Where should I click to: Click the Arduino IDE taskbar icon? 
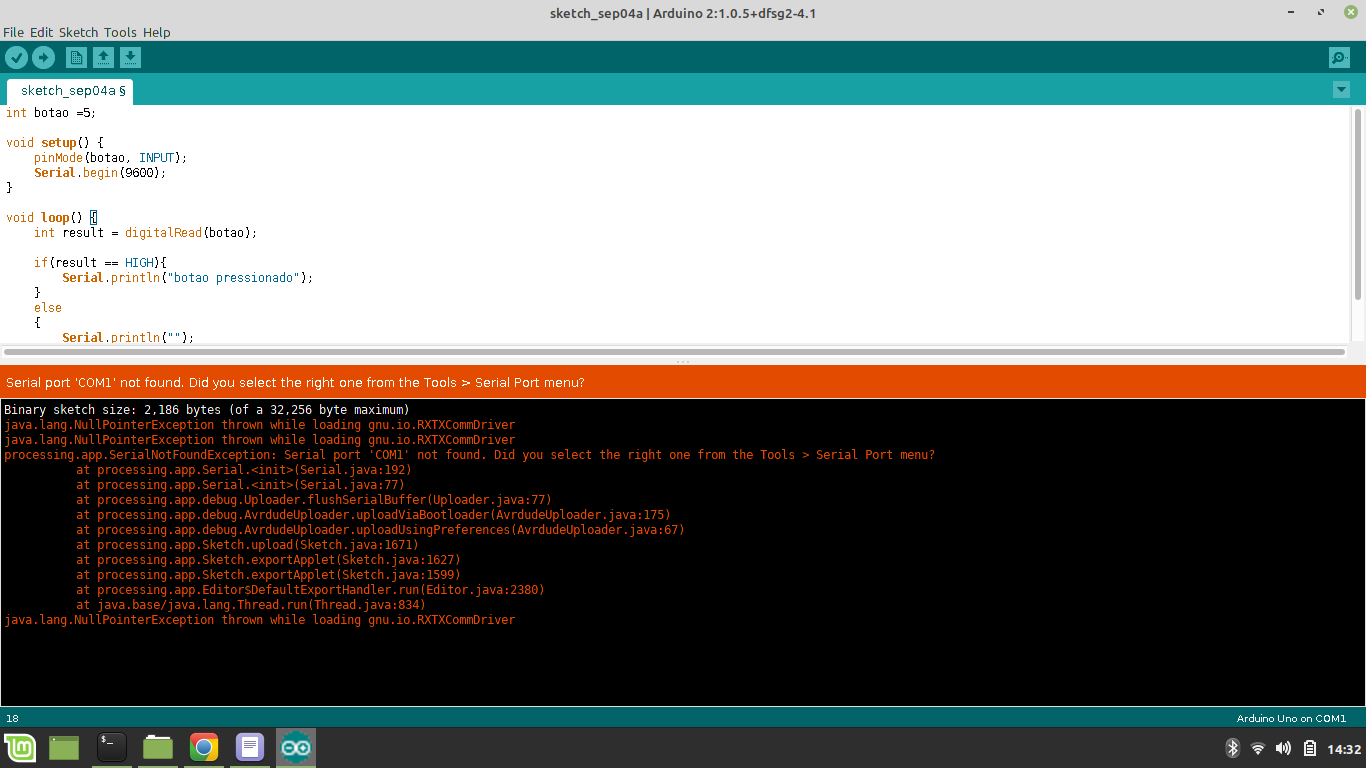(296, 748)
